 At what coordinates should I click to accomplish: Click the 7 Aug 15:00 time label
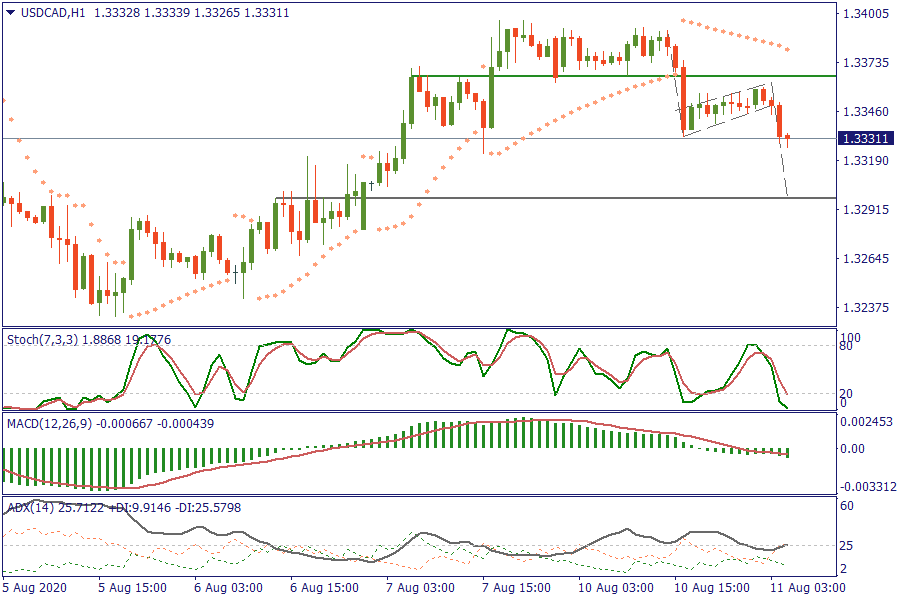(x=516, y=588)
